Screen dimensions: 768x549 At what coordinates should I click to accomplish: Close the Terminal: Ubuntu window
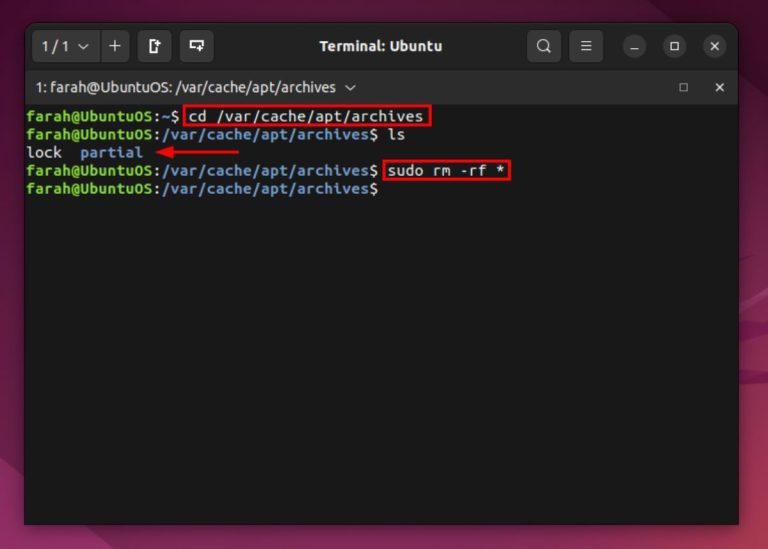(x=714, y=46)
